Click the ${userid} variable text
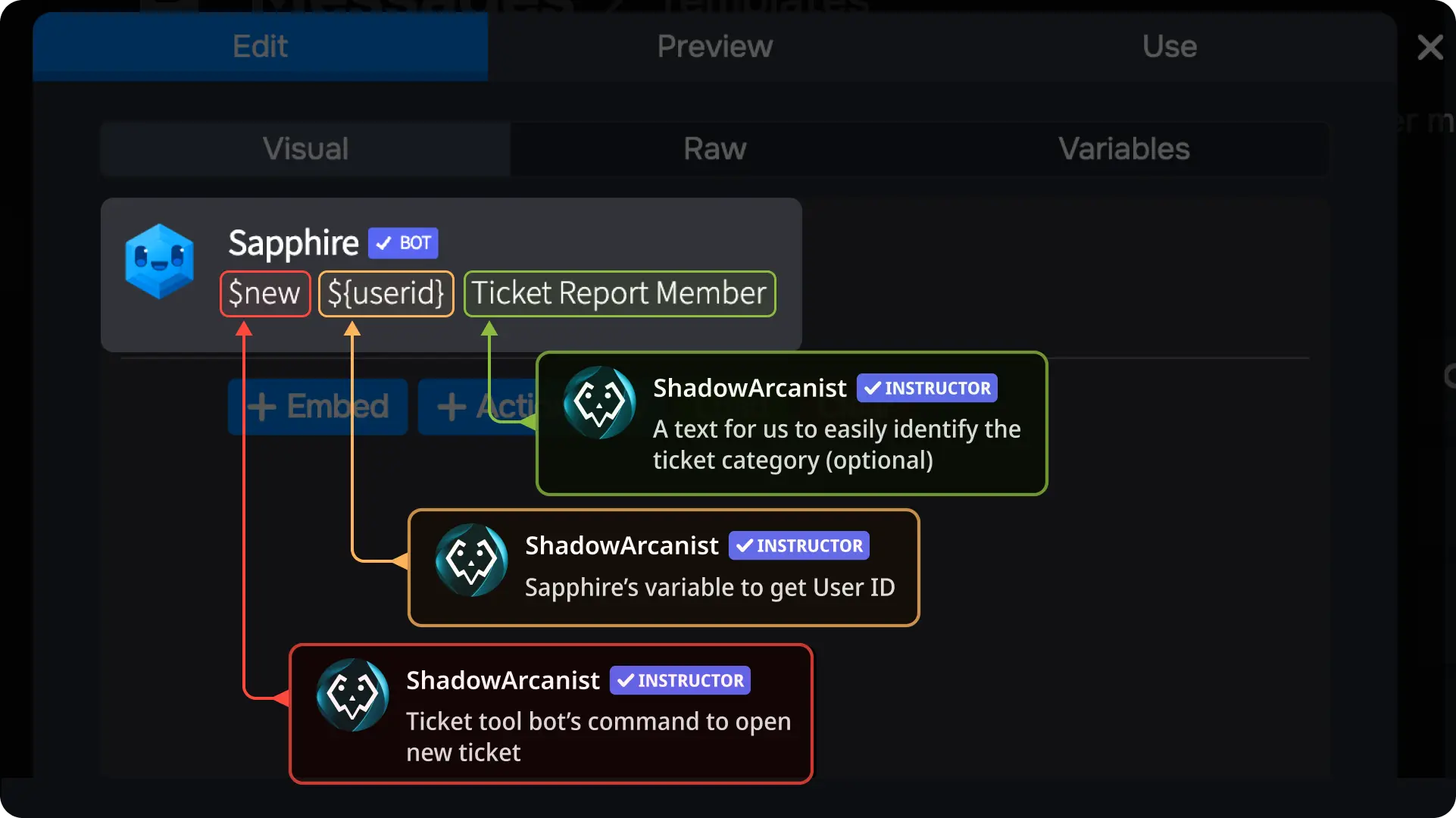The height and width of the screenshot is (818, 1456). (x=386, y=293)
